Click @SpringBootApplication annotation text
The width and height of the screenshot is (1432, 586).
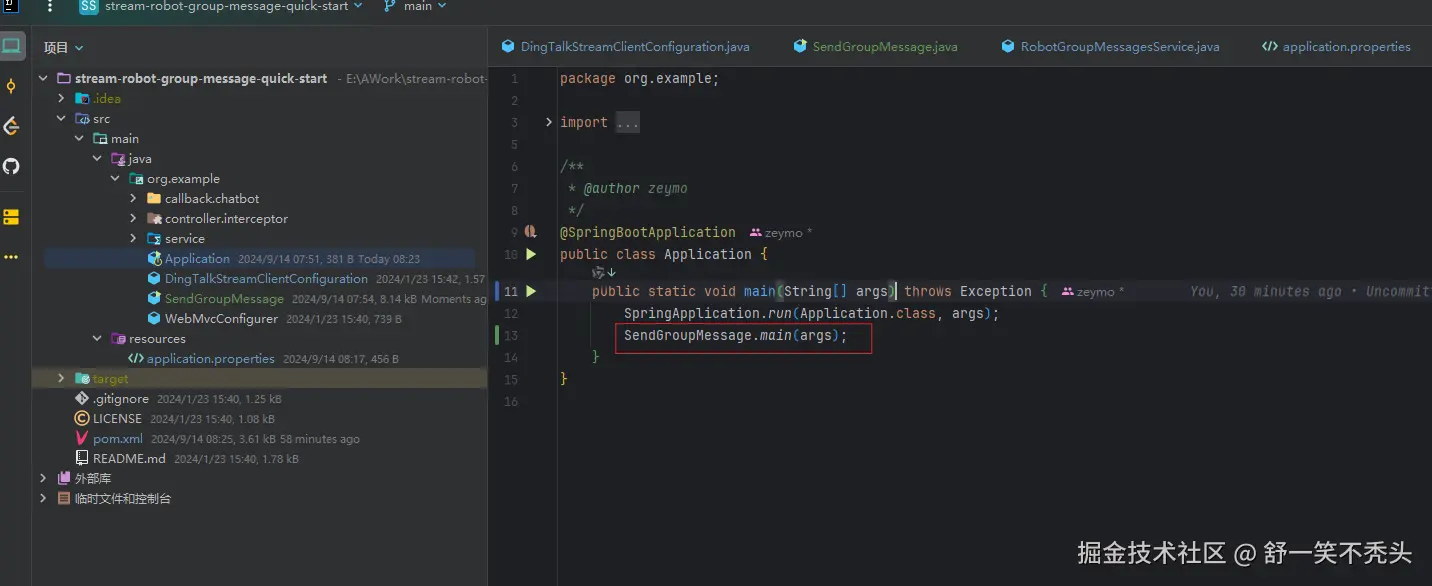[x=647, y=232]
